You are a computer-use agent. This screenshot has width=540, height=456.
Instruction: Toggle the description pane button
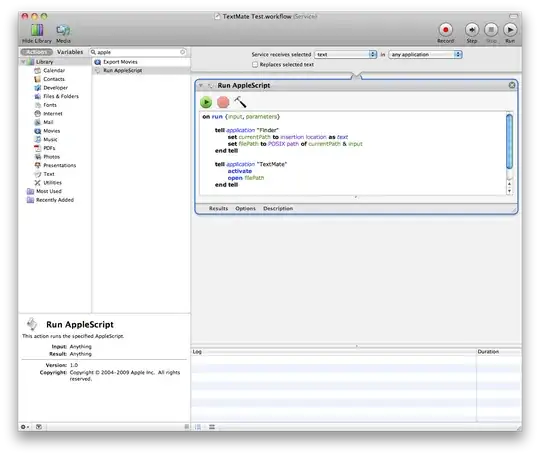coord(39,427)
